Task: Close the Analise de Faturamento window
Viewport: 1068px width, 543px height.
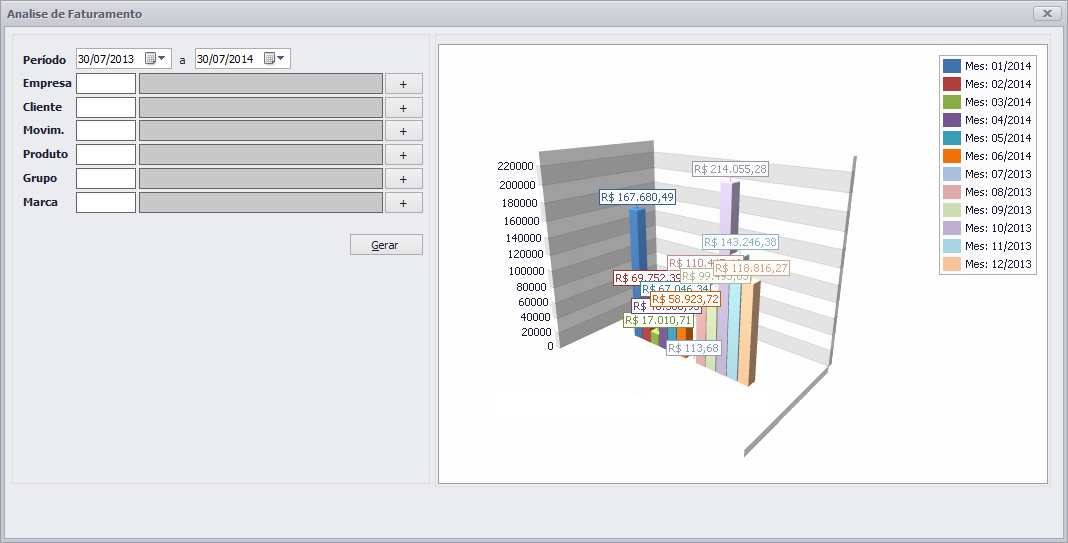Action: point(1047,14)
